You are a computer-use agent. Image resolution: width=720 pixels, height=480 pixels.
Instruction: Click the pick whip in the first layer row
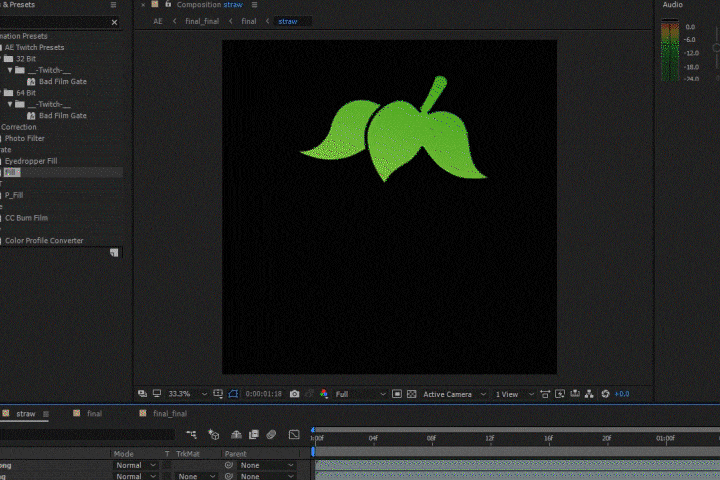(x=228, y=465)
